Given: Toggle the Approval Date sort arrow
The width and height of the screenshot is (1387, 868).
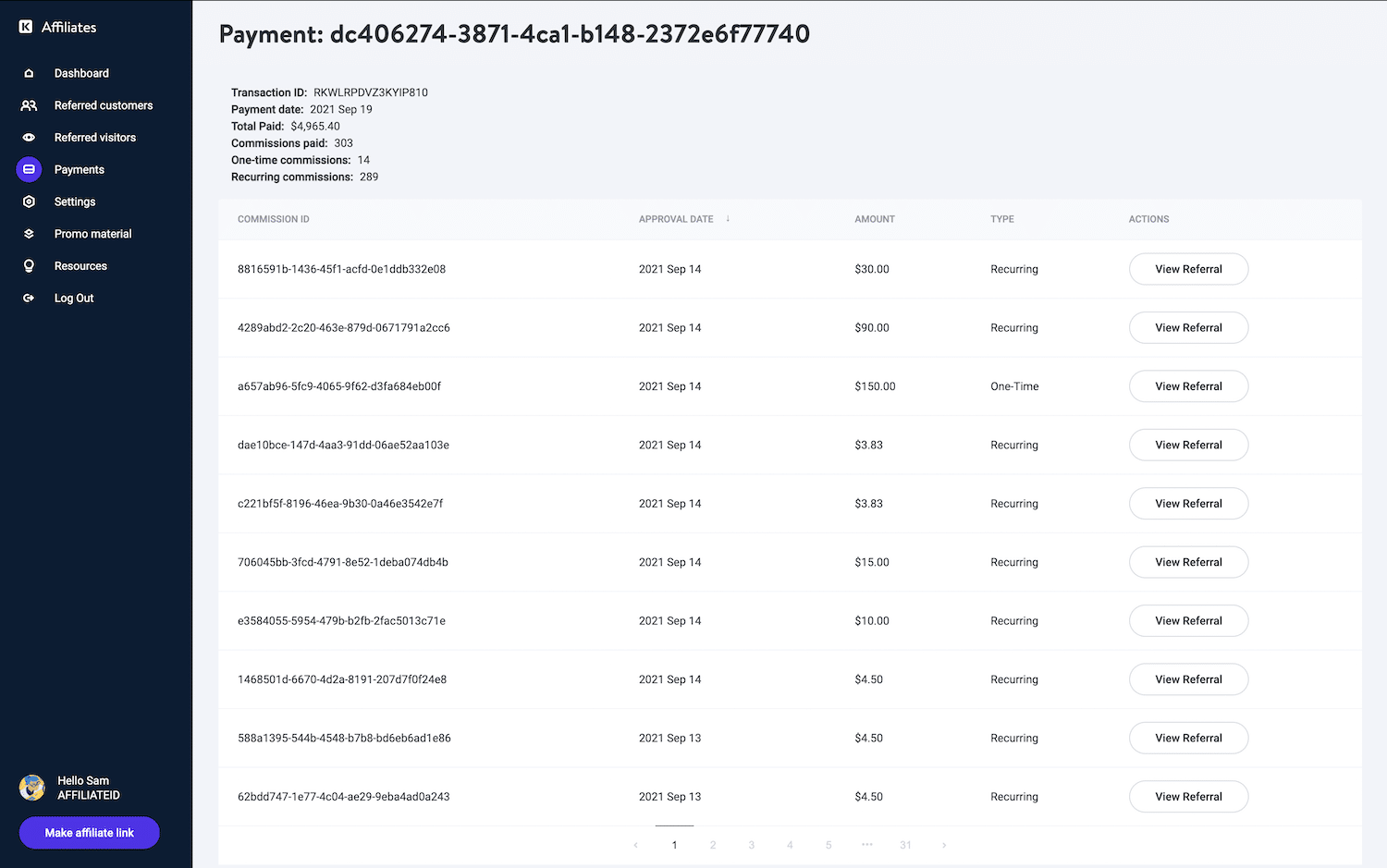Looking at the screenshot, I should 728,219.
